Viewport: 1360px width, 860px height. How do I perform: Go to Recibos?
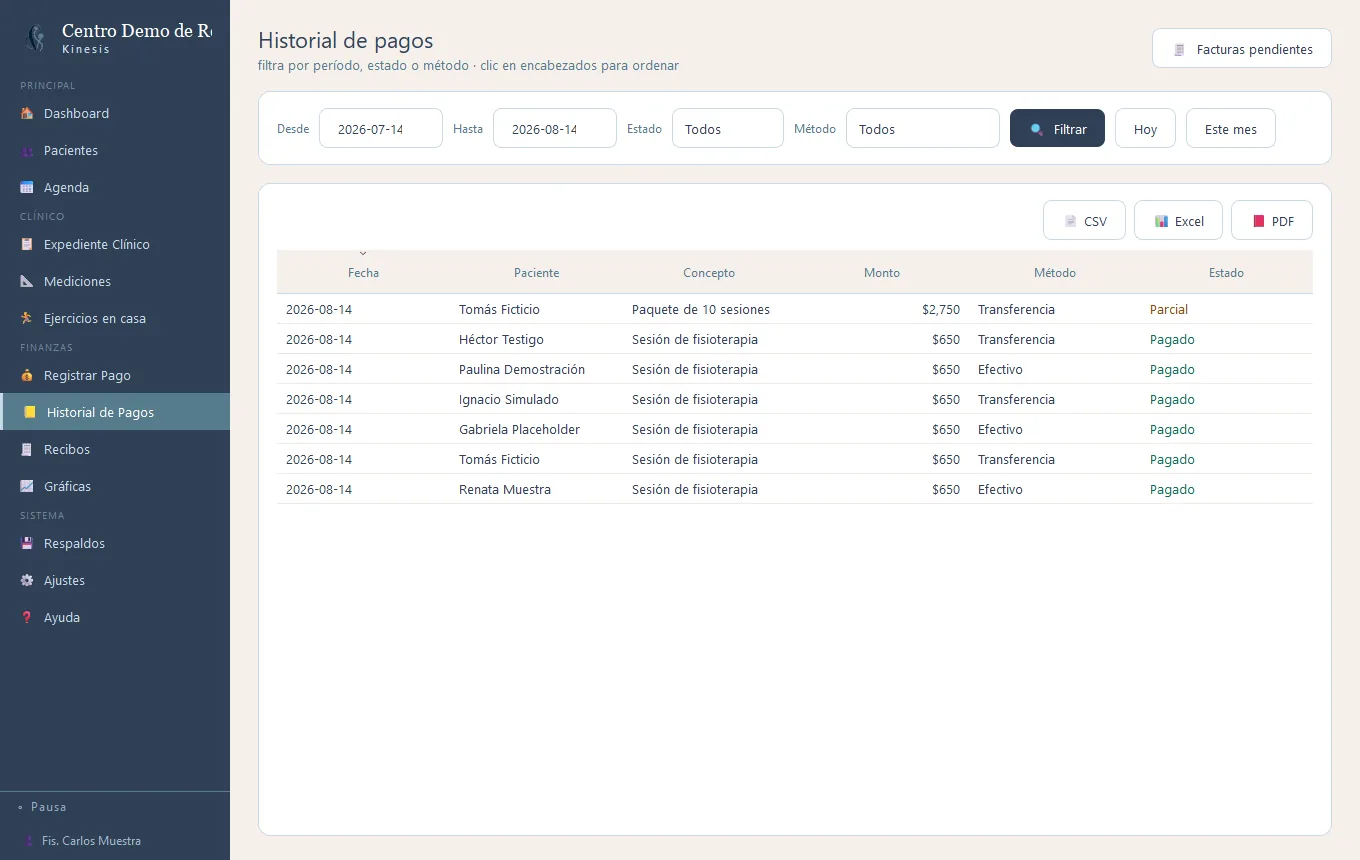click(x=115, y=449)
